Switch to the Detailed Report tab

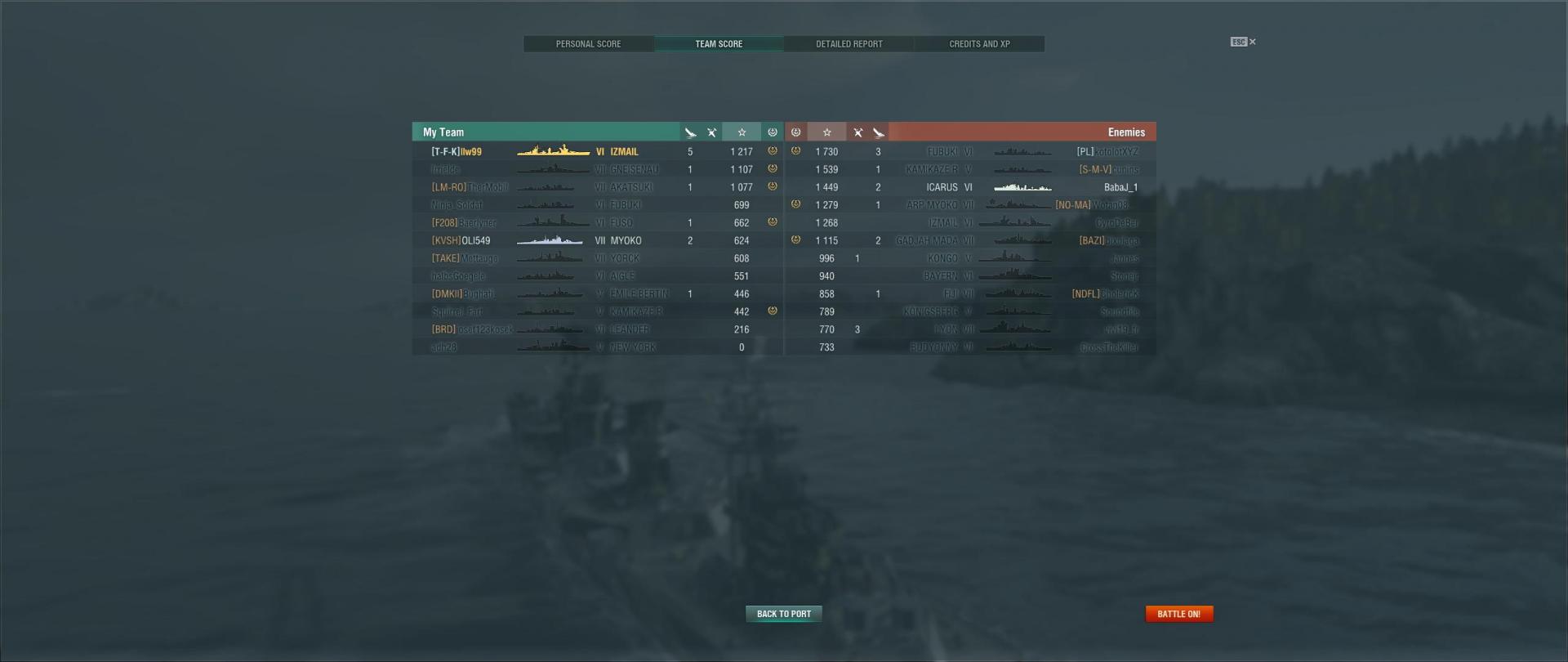849,44
